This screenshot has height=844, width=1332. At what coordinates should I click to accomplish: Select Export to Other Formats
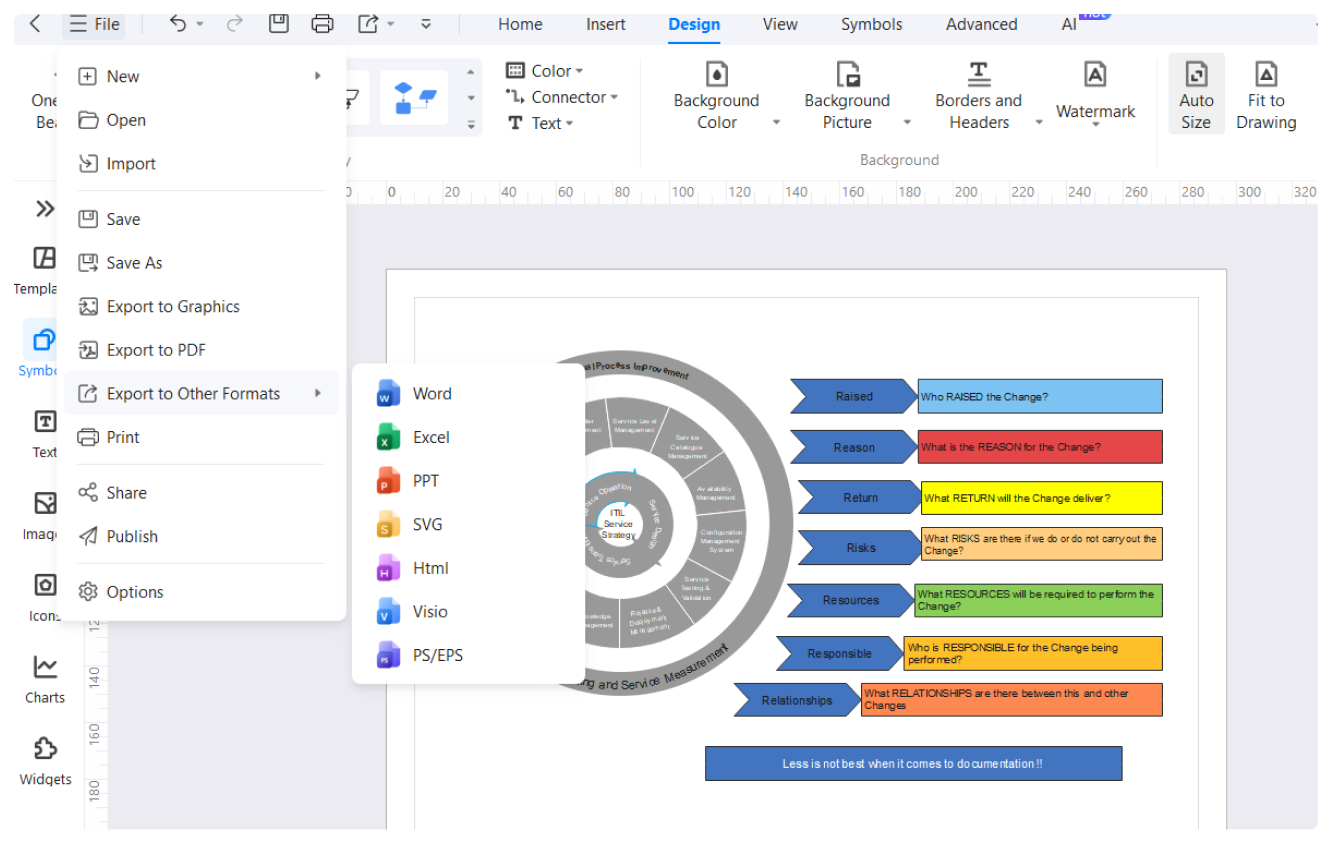(x=201, y=394)
